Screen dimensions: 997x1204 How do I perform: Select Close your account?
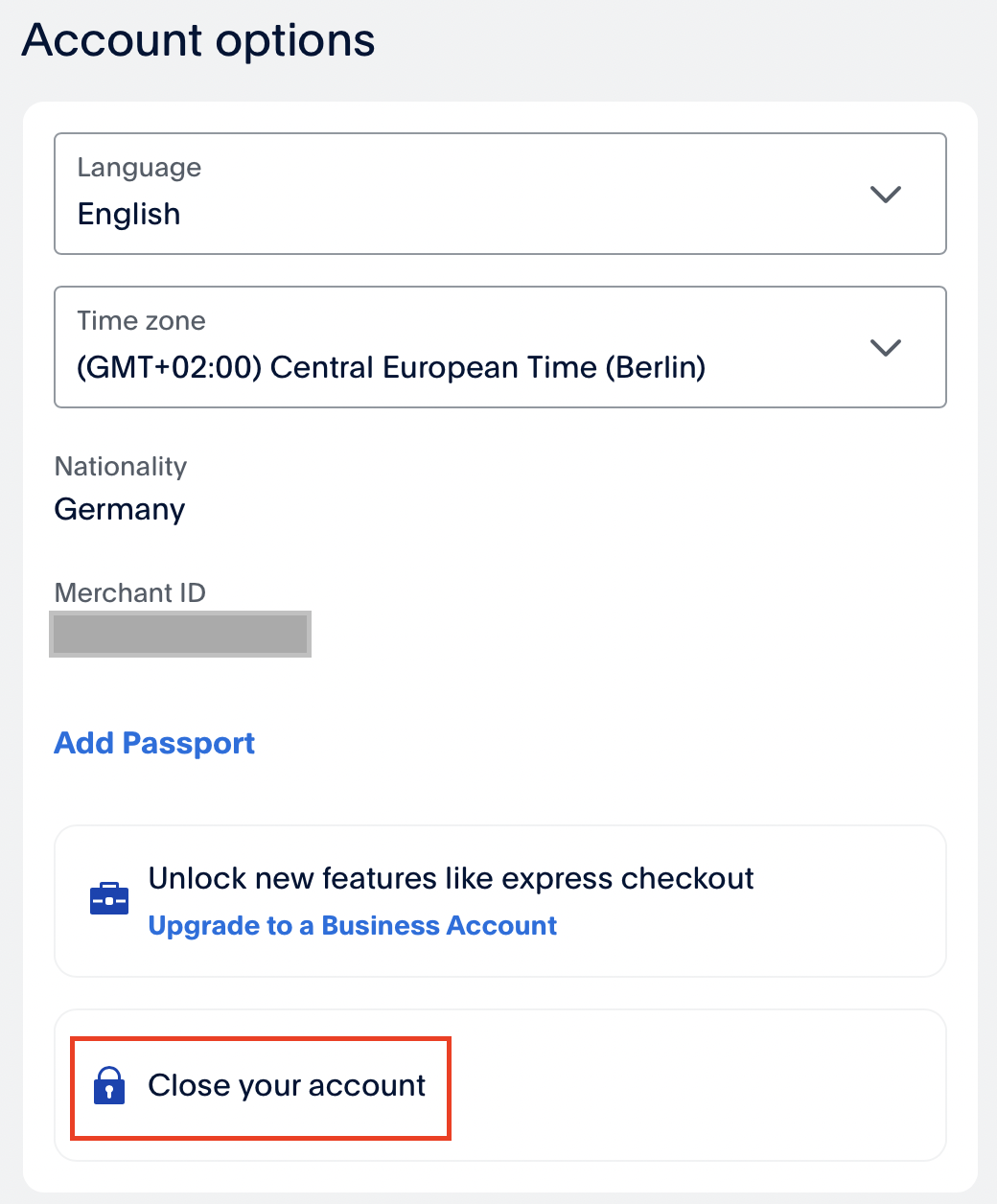pyautogui.click(x=286, y=1085)
